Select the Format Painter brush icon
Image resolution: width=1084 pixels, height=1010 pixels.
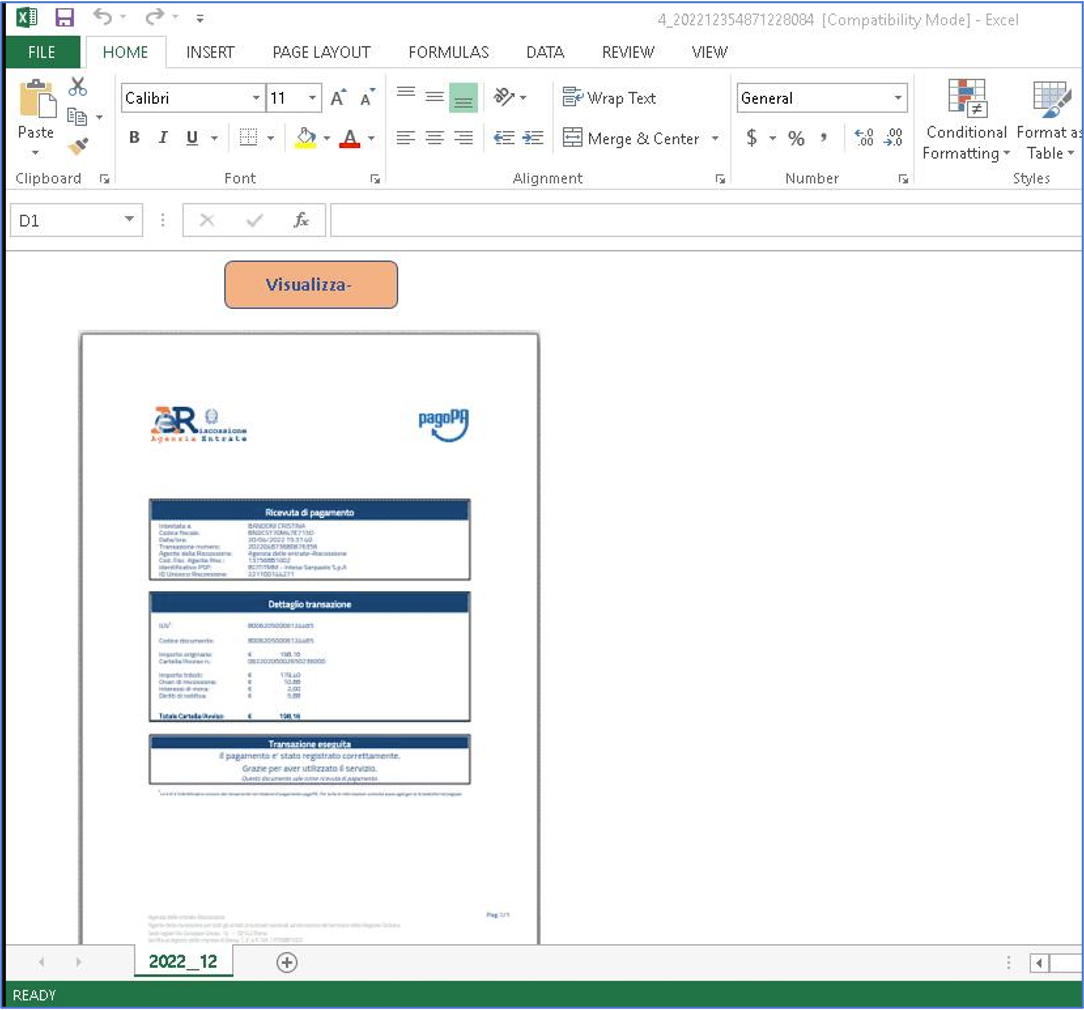[x=78, y=146]
